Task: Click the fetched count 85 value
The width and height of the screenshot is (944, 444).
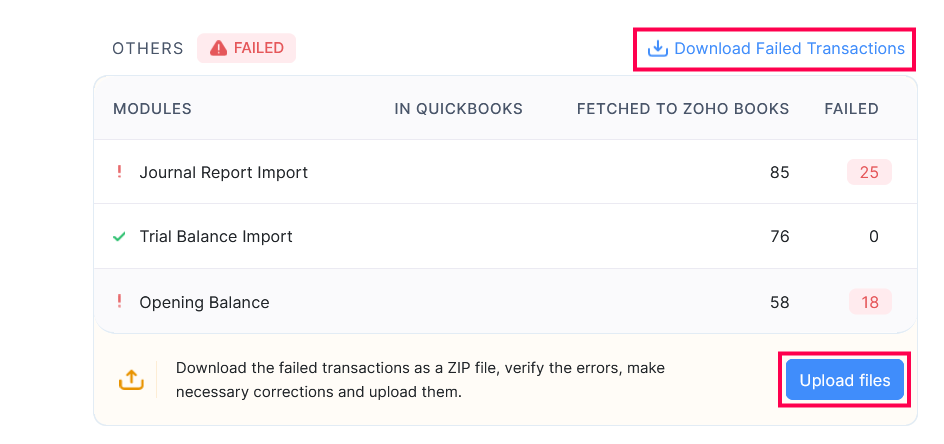Action: (779, 172)
